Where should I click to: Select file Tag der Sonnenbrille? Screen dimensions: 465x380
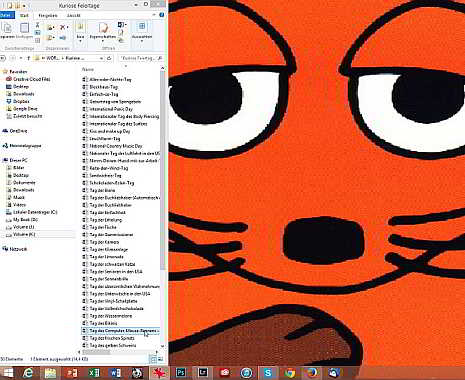109,279
